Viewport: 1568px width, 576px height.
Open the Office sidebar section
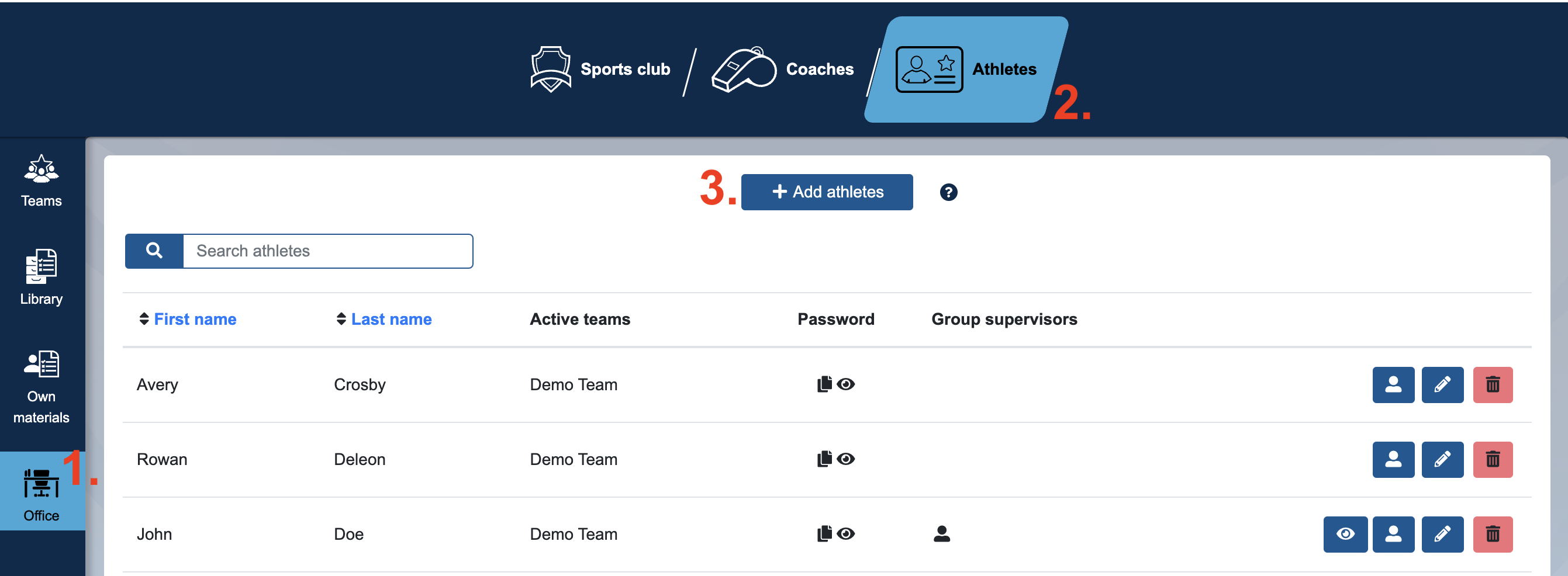click(42, 491)
